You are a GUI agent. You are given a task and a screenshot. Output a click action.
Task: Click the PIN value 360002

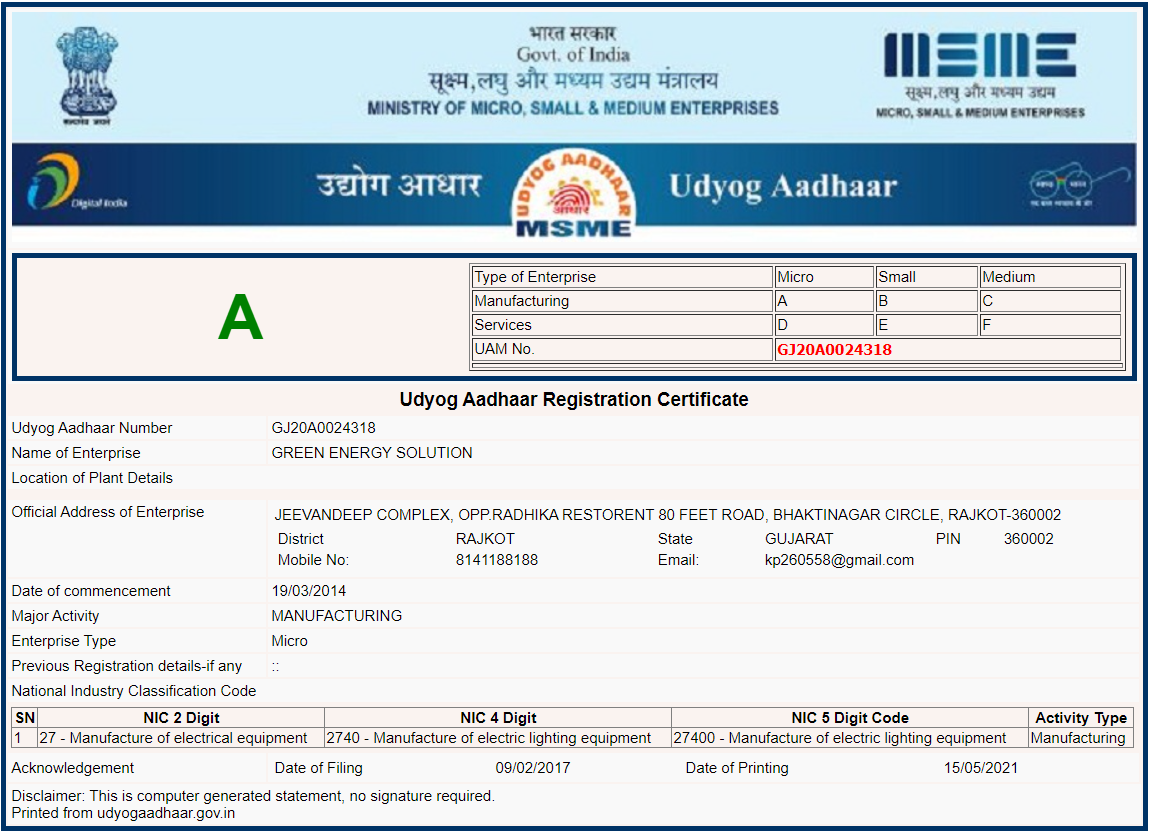(1028, 539)
